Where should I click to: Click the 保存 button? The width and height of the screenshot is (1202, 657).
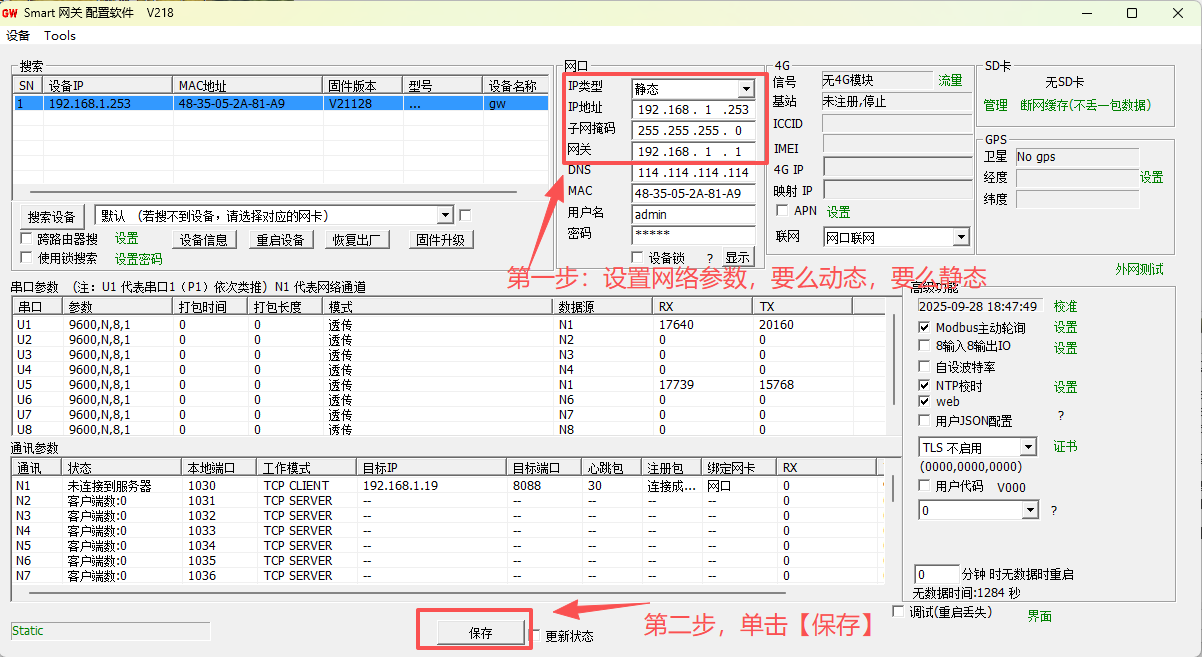click(481, 633)
